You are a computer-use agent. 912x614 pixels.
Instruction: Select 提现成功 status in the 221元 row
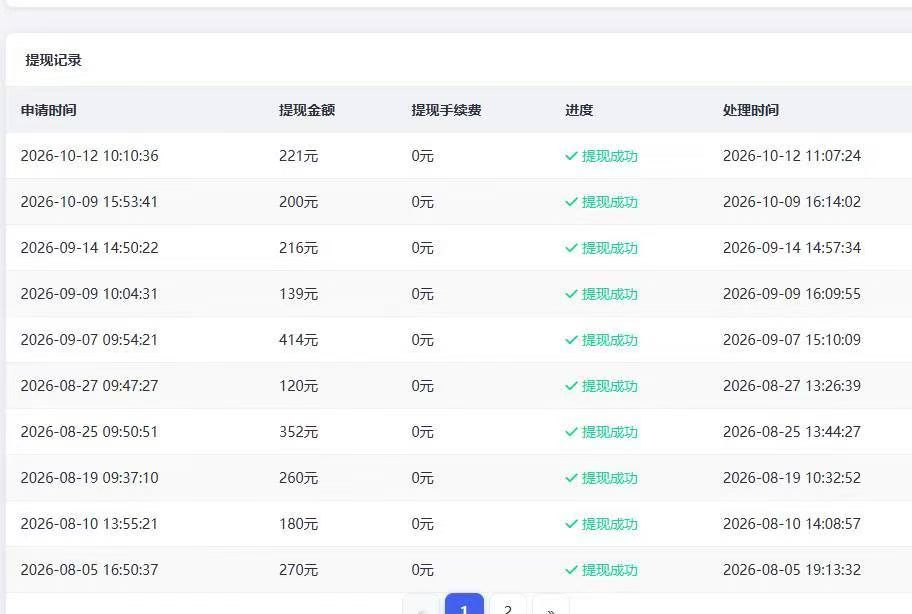(x=601, y=156)
